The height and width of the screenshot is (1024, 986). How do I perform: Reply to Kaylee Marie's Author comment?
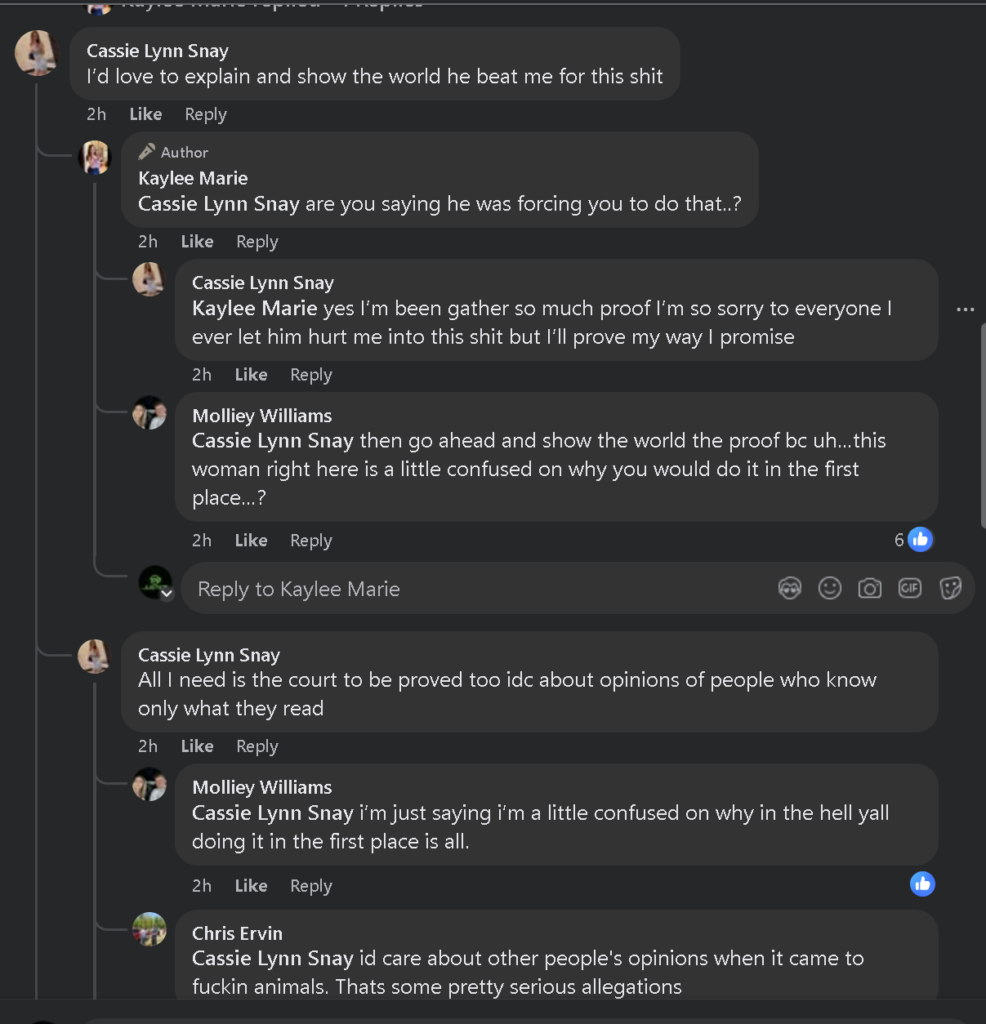tap(257, 241)
